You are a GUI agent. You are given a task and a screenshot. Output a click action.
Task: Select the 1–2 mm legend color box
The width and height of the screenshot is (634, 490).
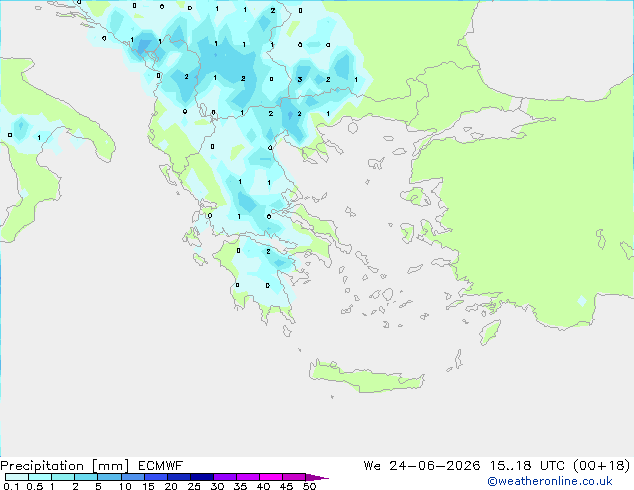point(63,477)
